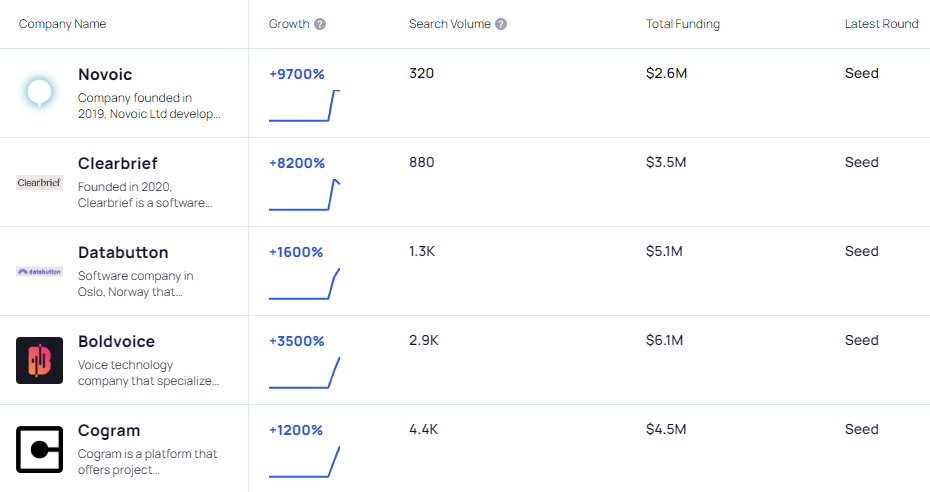Sort by Growth column header
This screenshot has height=492, width=930.
click(289, 24)
